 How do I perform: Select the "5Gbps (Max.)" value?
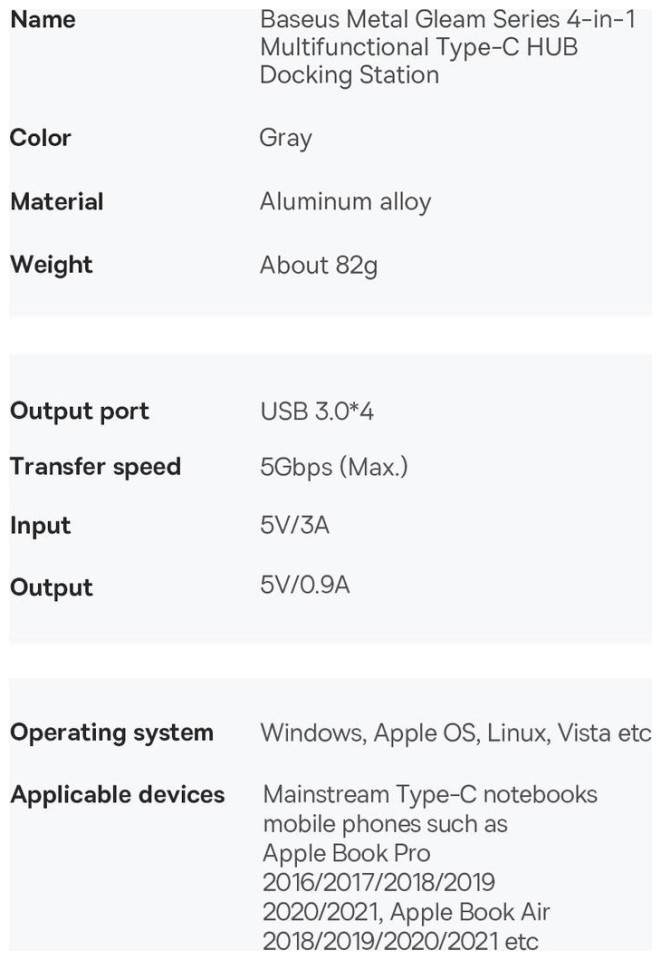pos(334,467)
